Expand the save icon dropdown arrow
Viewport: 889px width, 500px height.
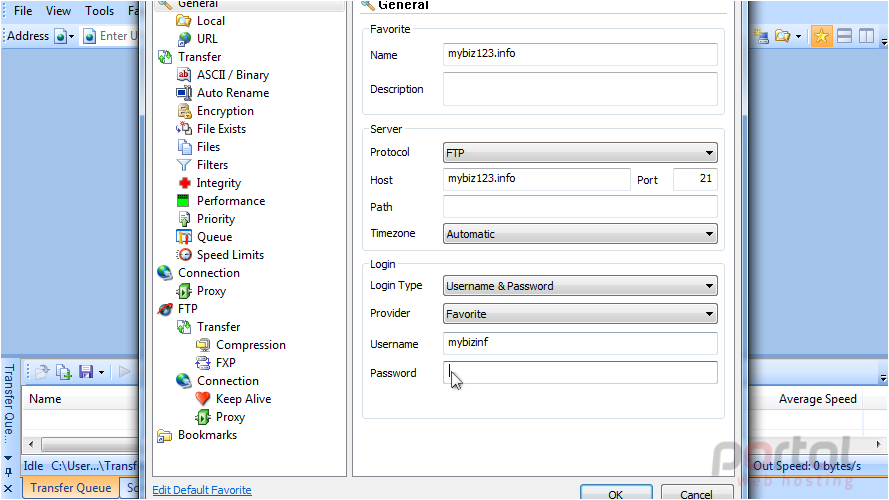point(101,372)
